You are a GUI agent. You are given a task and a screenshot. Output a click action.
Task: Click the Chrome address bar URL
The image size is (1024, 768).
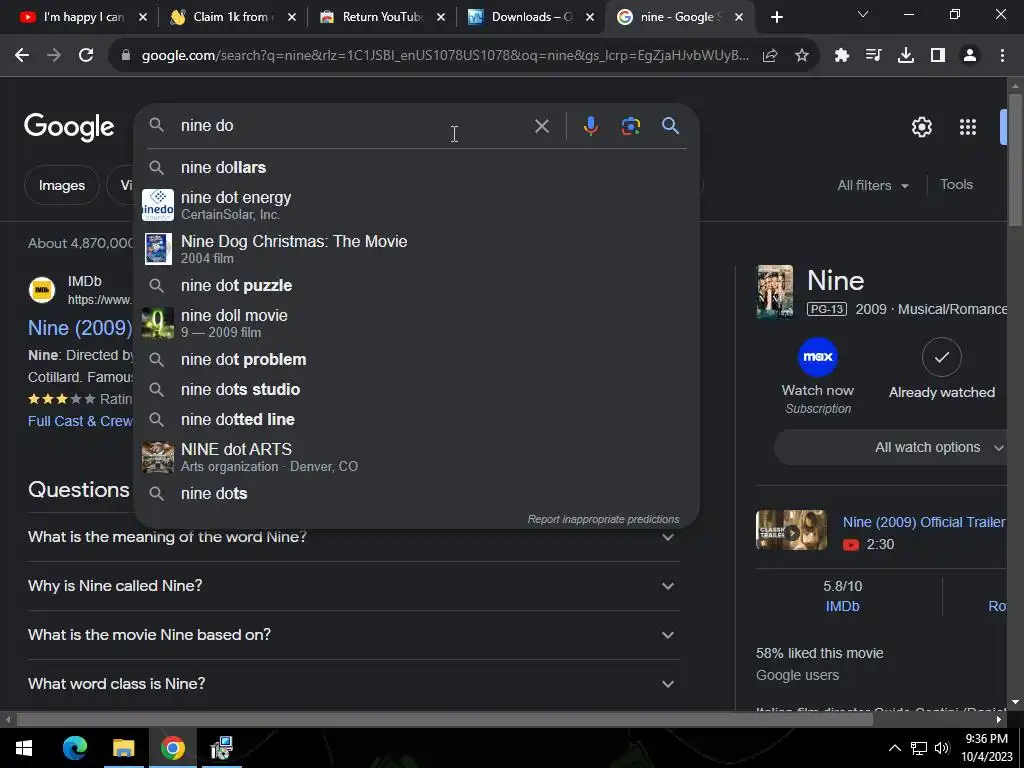coord(445,56)
